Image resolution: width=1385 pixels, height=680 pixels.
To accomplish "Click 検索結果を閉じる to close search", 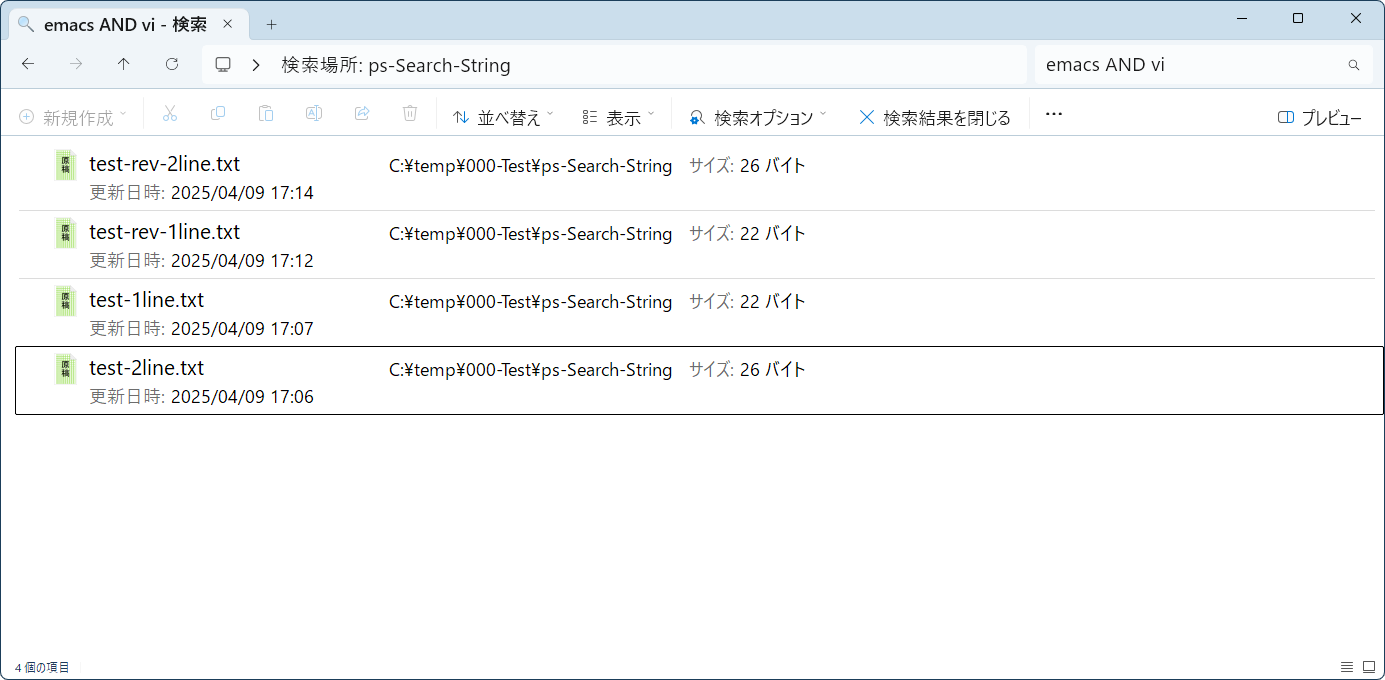I will [x=934, y=118].
